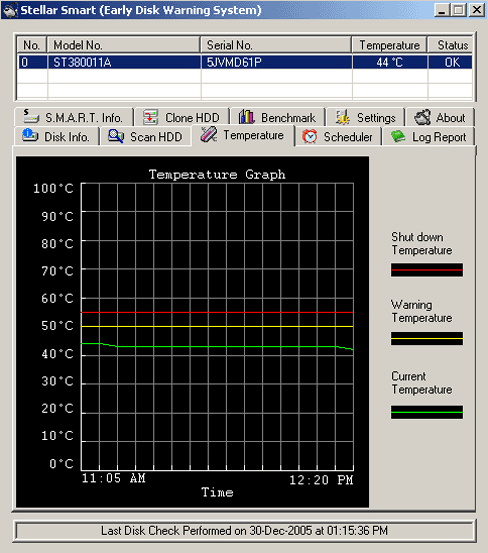Viewport: 488px width, 553px height.
Task: Click the Log Report green book icon
Action: 398,136
